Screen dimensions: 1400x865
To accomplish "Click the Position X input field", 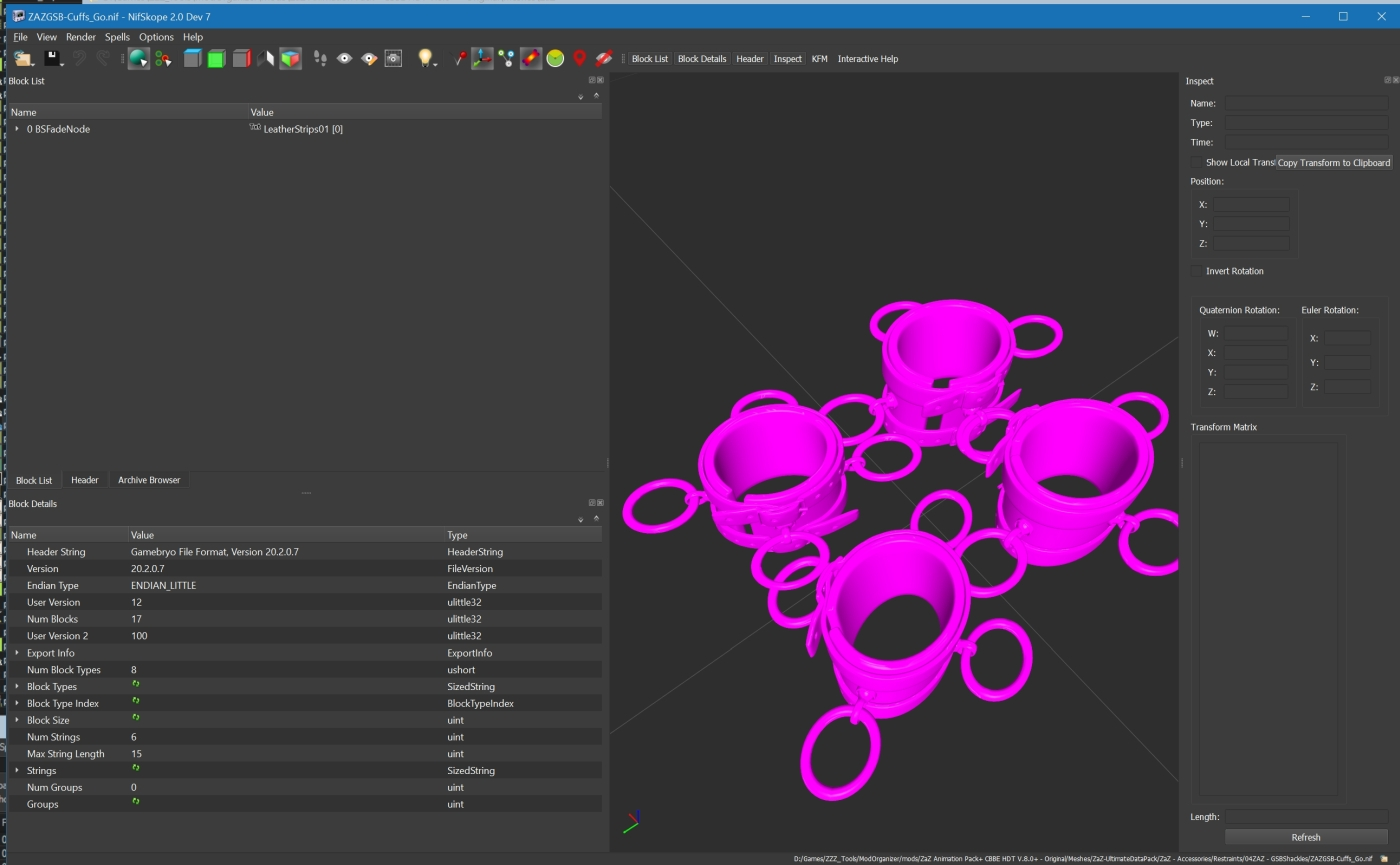I will [1251, 204].
